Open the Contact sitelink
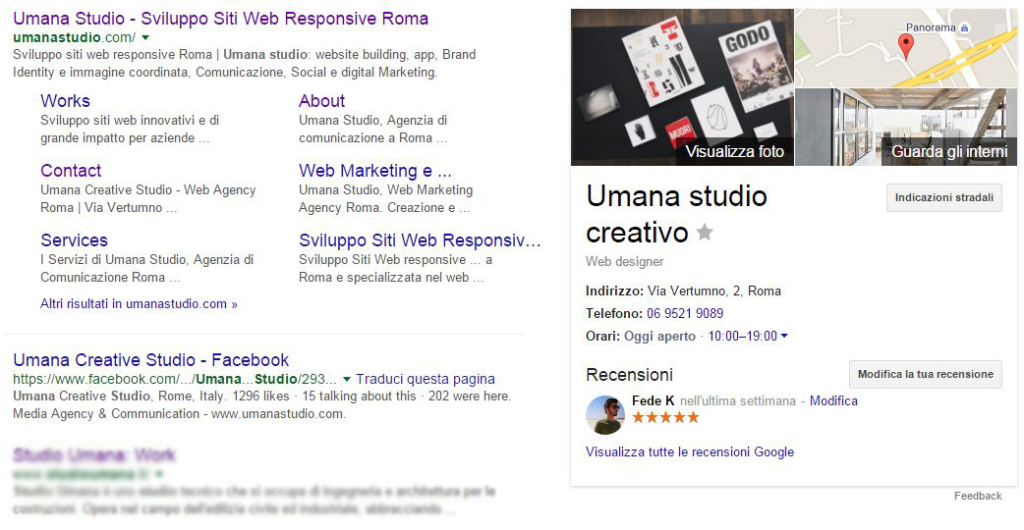Image resolution: width=1024 pixels, height=530 pixels. [x=71, y=170]
